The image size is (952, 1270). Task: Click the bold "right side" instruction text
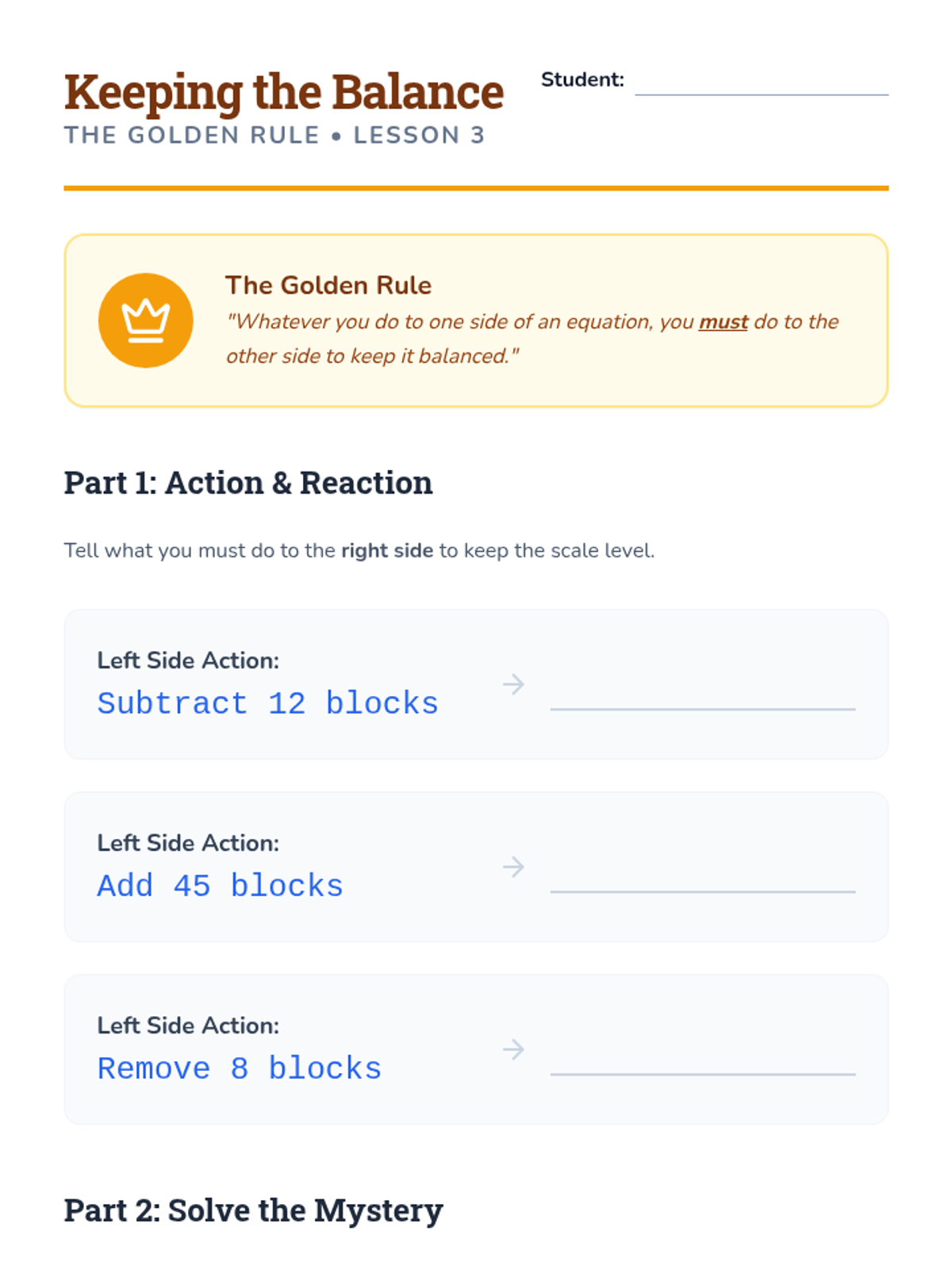(387, 551)
